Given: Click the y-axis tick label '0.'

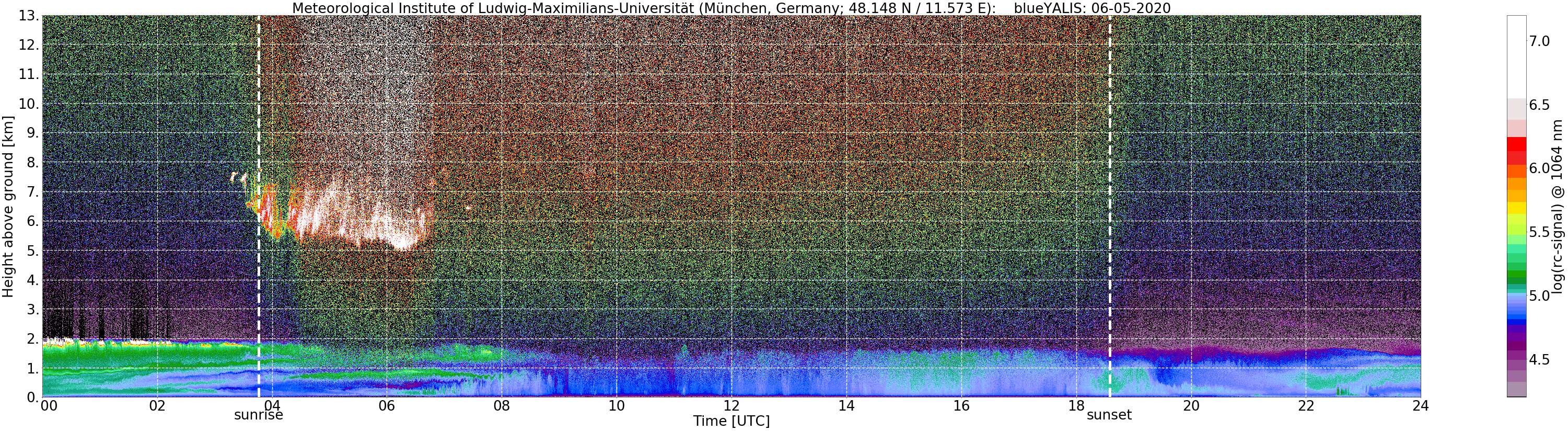Looking at the screenshot, I should click(x=33, y=397).
